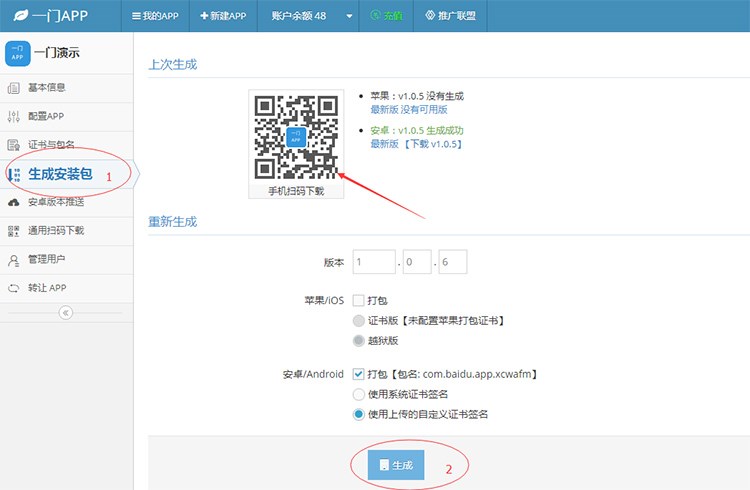Open 转让 APP in the sidebar
Viewport: 750px width, 490px height.
point(66,288)
